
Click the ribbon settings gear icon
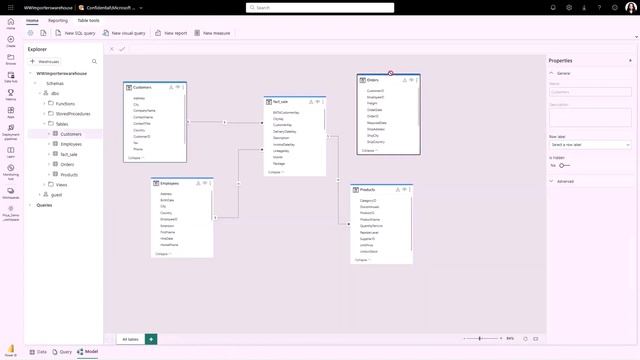click(30, 33)
